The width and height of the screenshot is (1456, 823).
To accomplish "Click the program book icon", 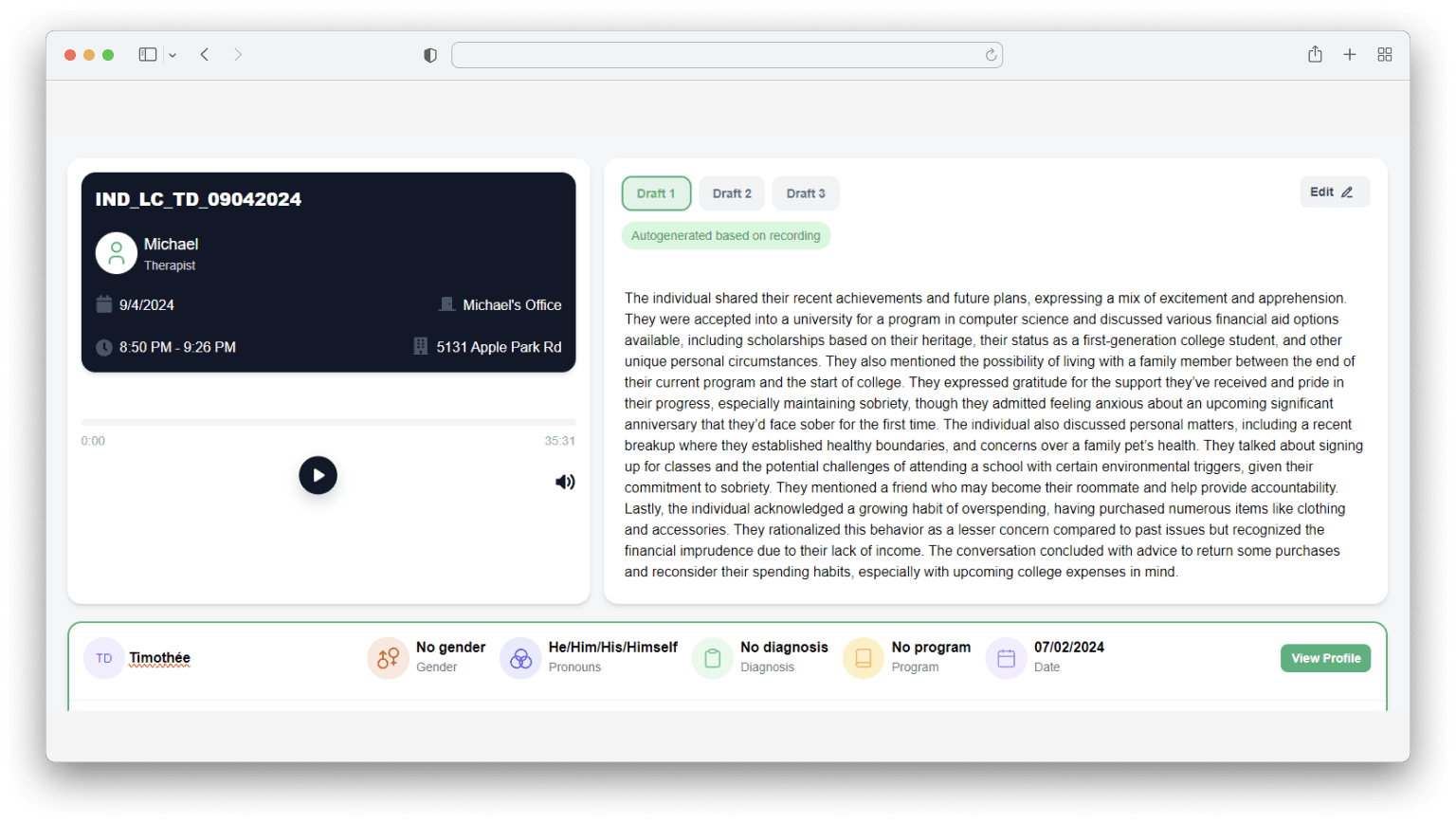I will click(863, 658).
